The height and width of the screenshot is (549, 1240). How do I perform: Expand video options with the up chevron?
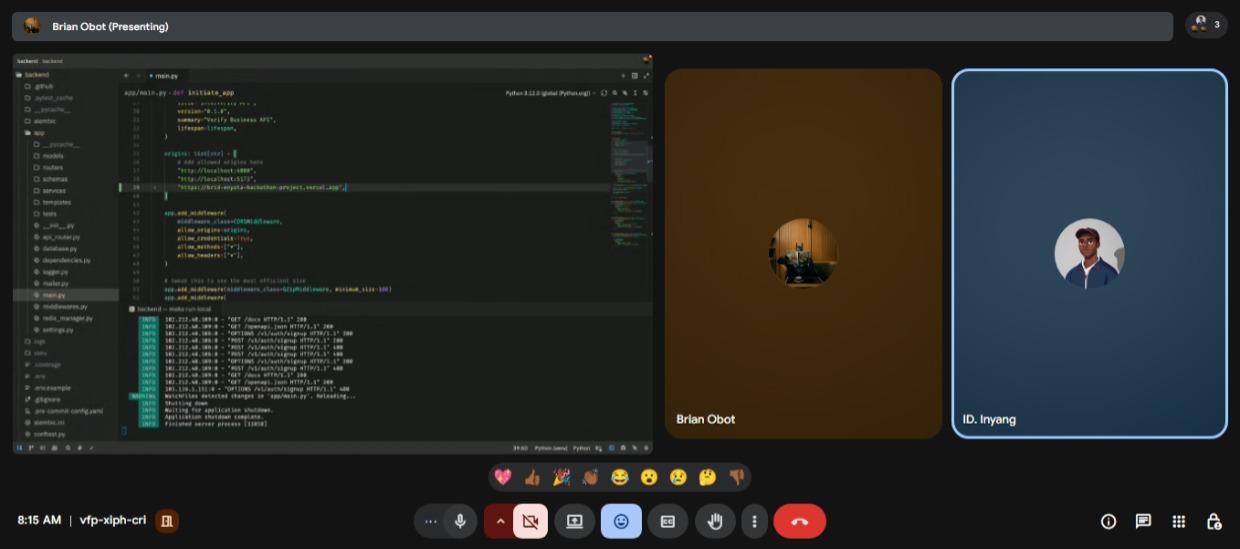point(499,521)
